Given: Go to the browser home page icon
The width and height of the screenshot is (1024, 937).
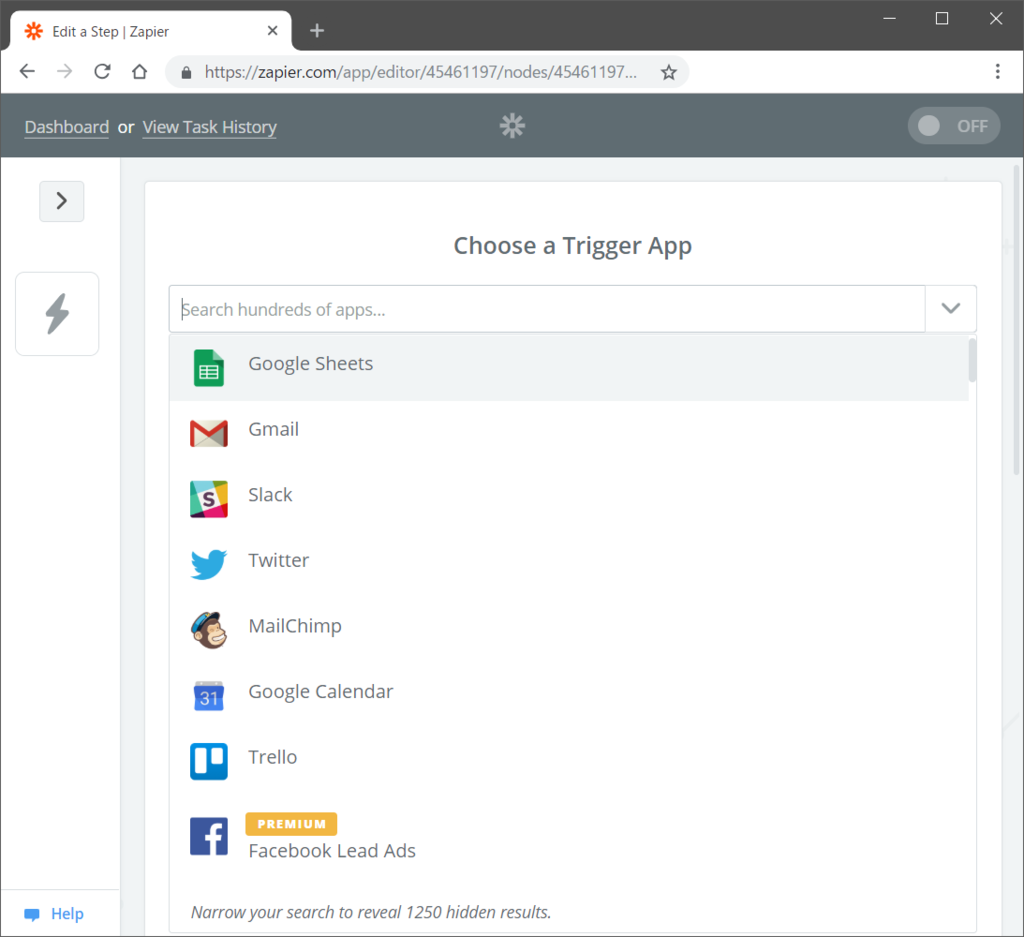Looking at the screenshot, I should (139, 71).
